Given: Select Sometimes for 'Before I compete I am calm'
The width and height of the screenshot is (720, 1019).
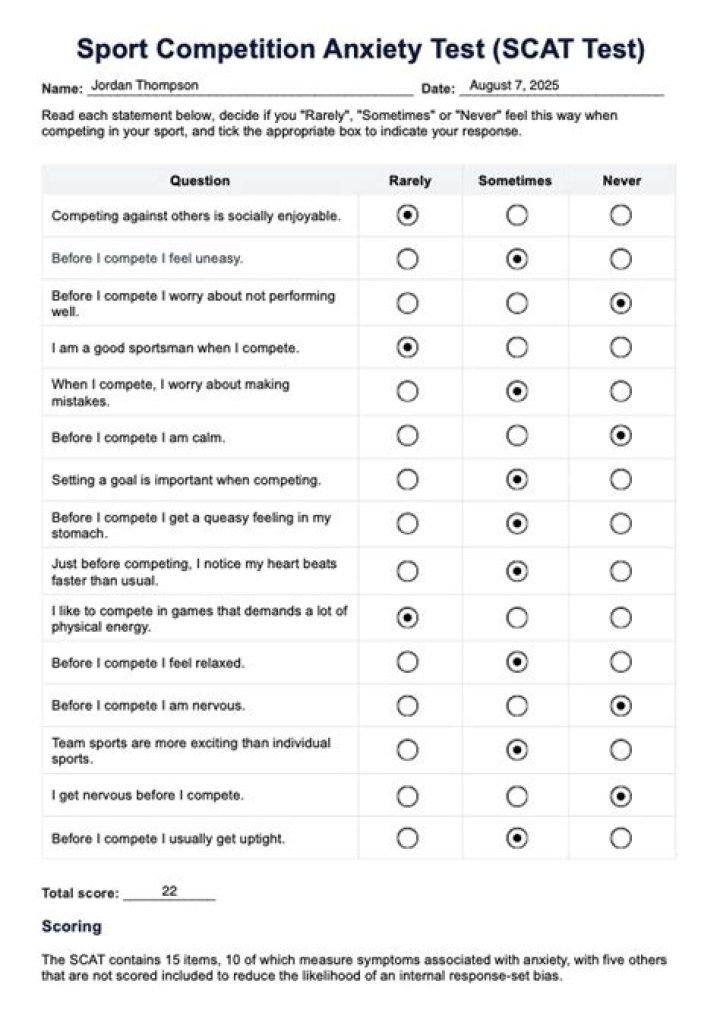Looking at the screenshot, I should pyautogui.click(x=517, y=435).
